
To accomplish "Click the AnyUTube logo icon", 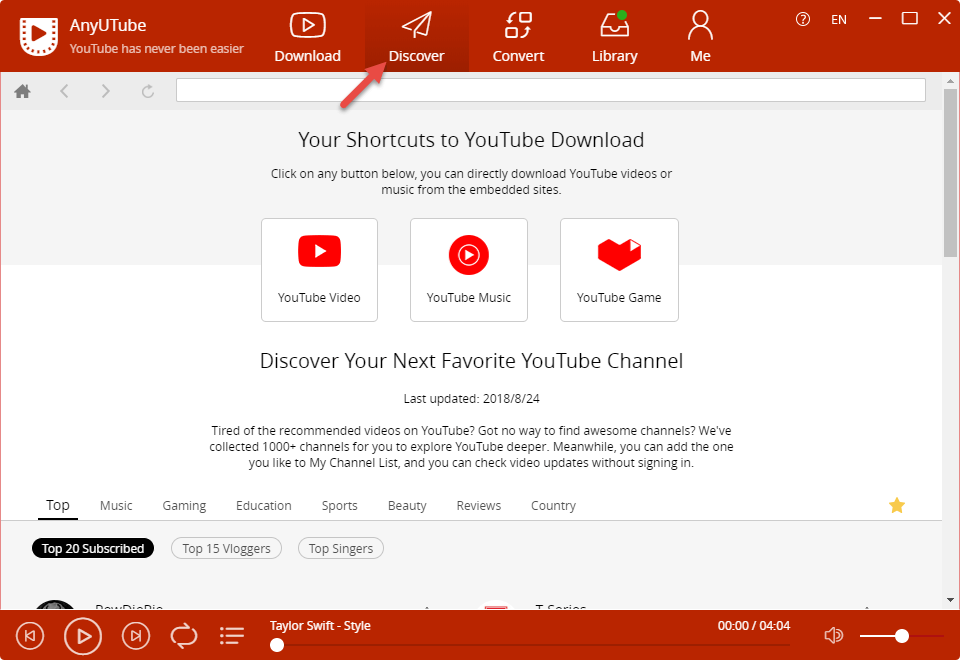I will point(39,36).
